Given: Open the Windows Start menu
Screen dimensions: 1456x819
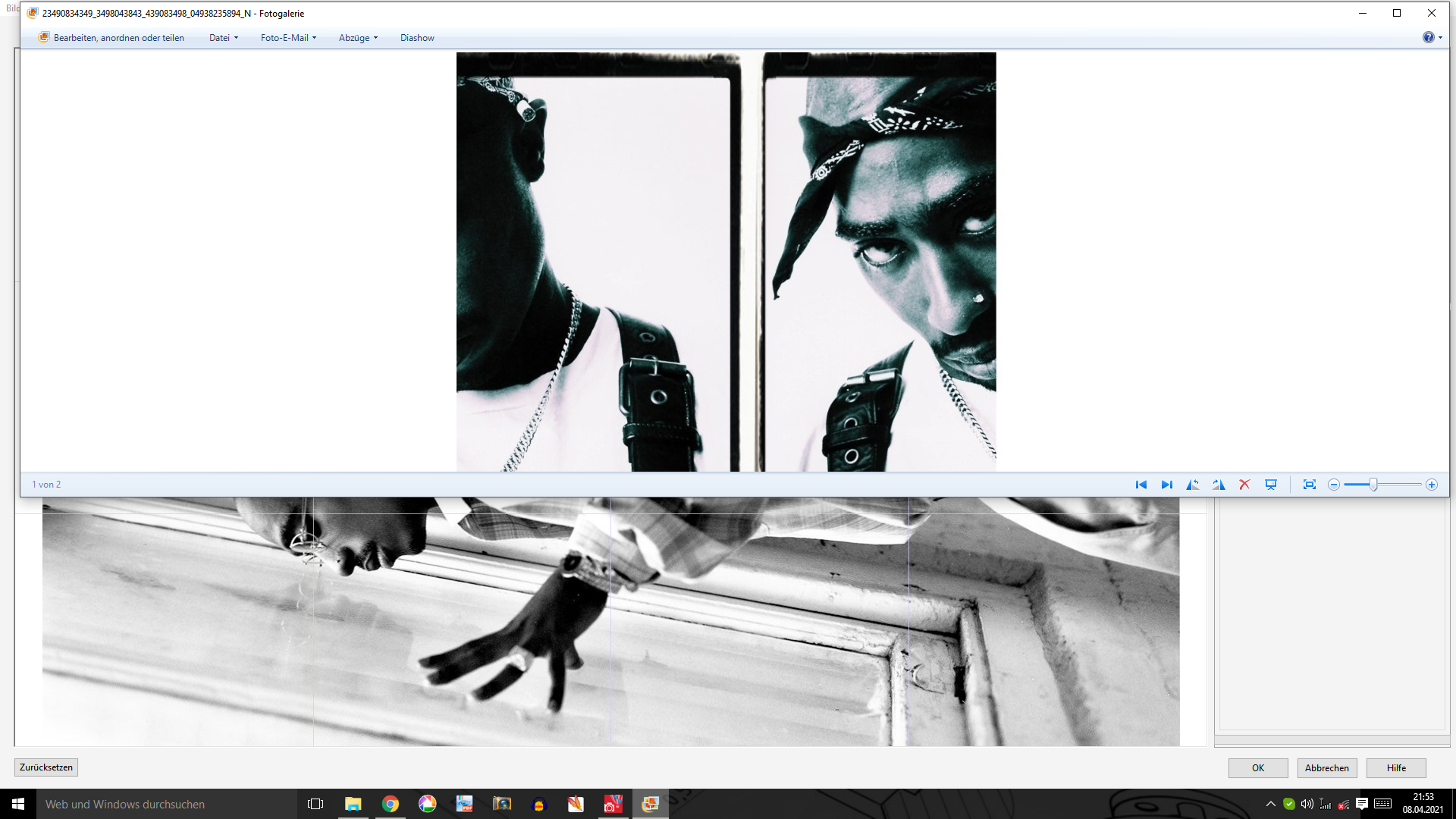Looking at the screenshot, I should (x=18, y=804).
